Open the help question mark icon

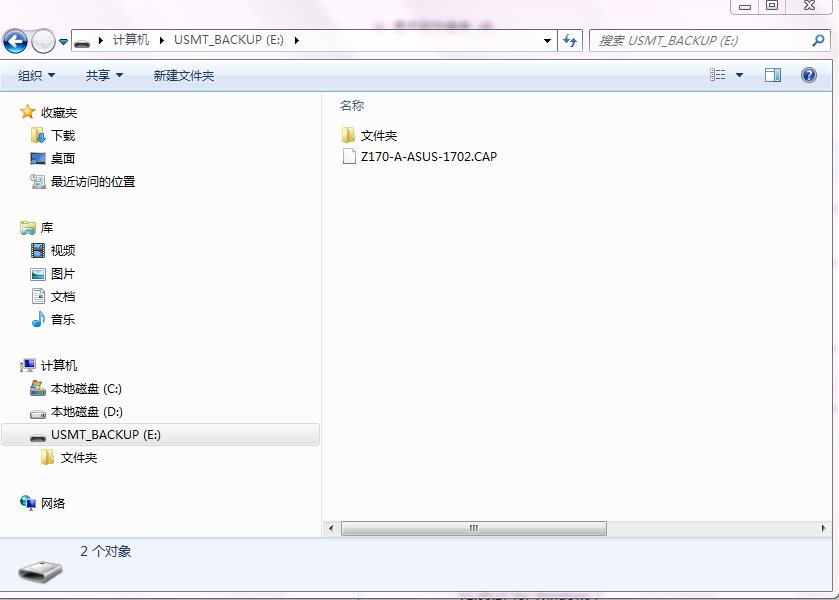click(x=808, y=75)
